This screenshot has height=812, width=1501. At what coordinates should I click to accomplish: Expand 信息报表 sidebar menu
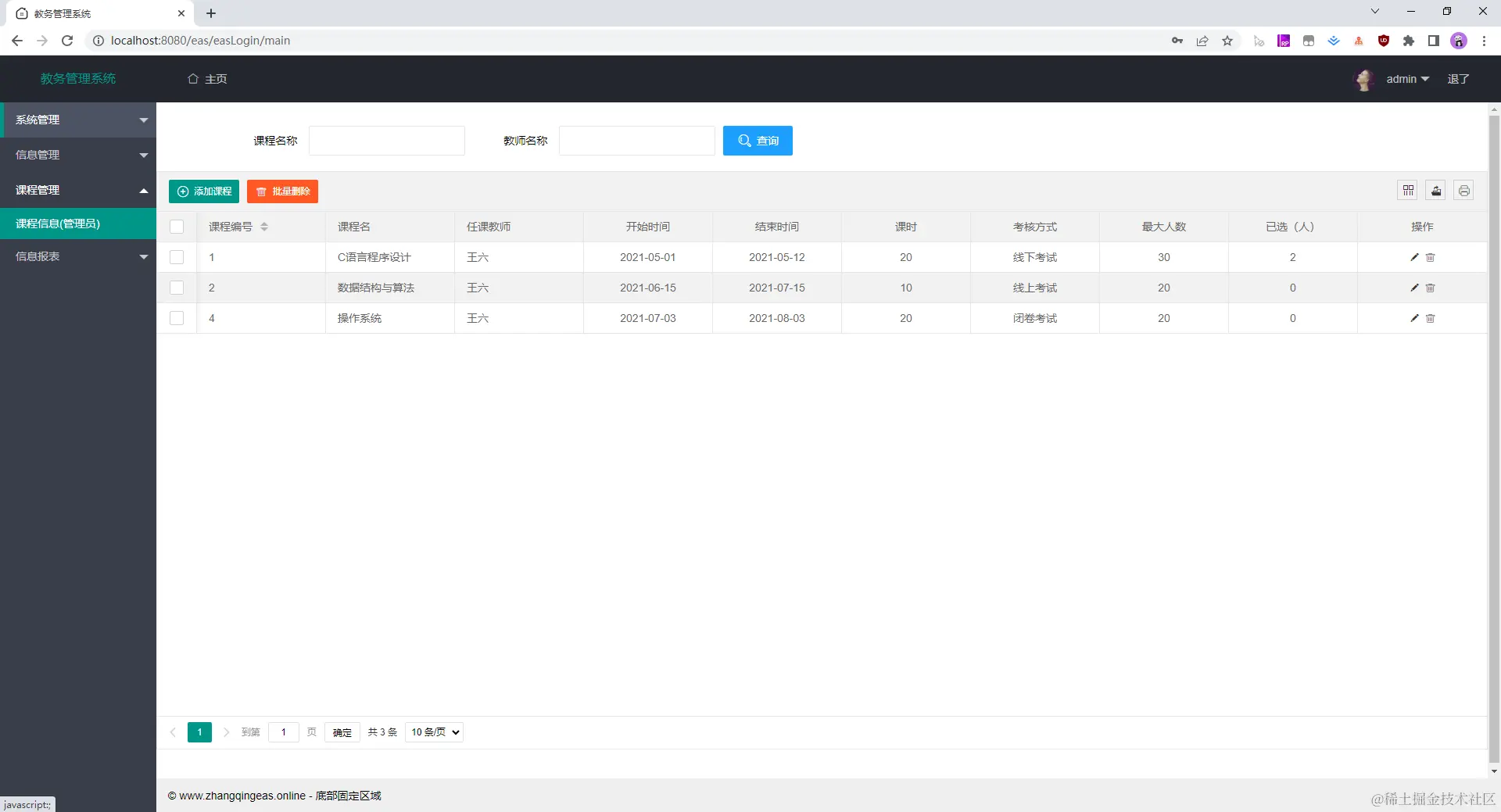point(78,256)
